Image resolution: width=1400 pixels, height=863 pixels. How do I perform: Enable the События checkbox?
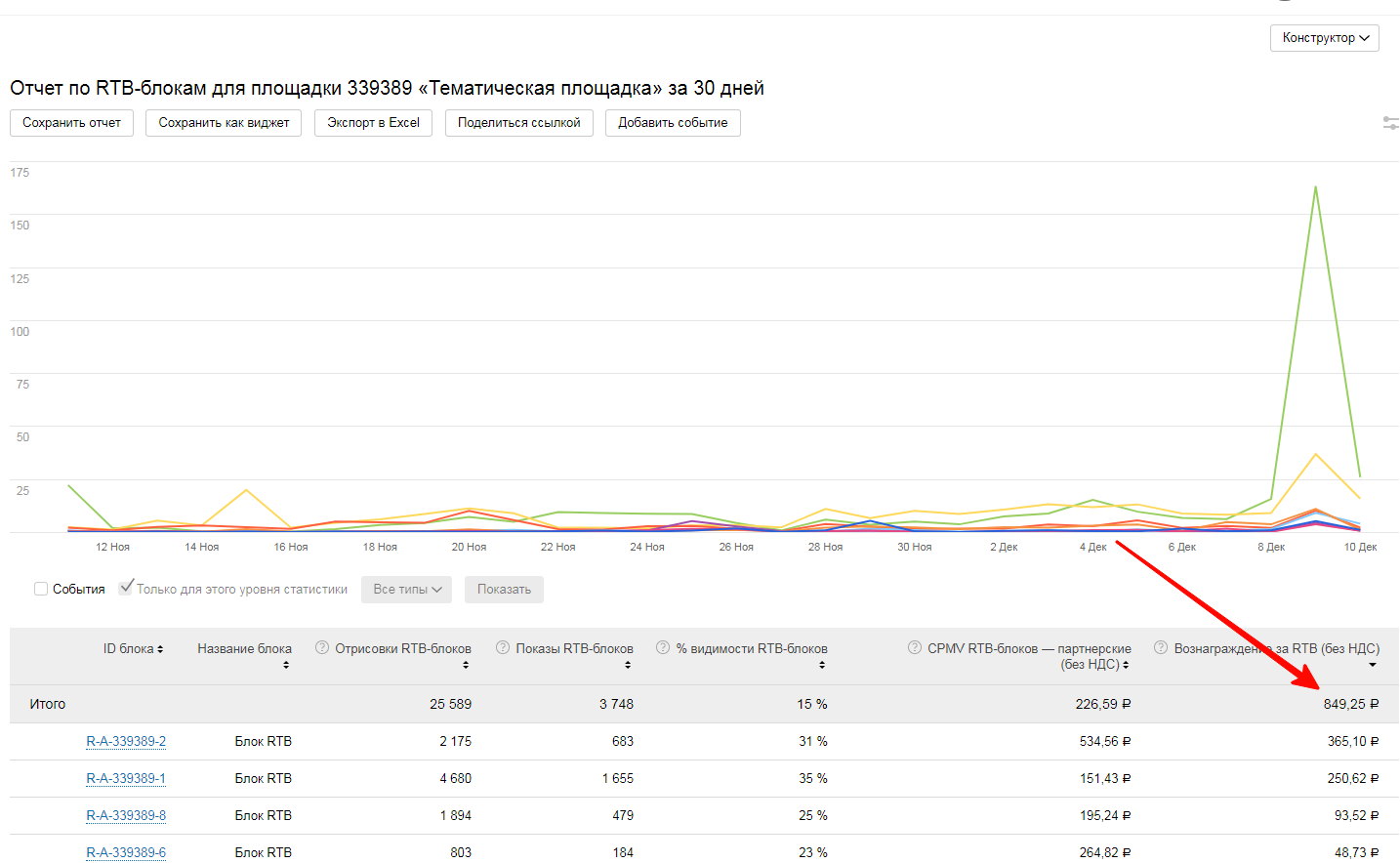pyautogui.click(x=41, y=589)
